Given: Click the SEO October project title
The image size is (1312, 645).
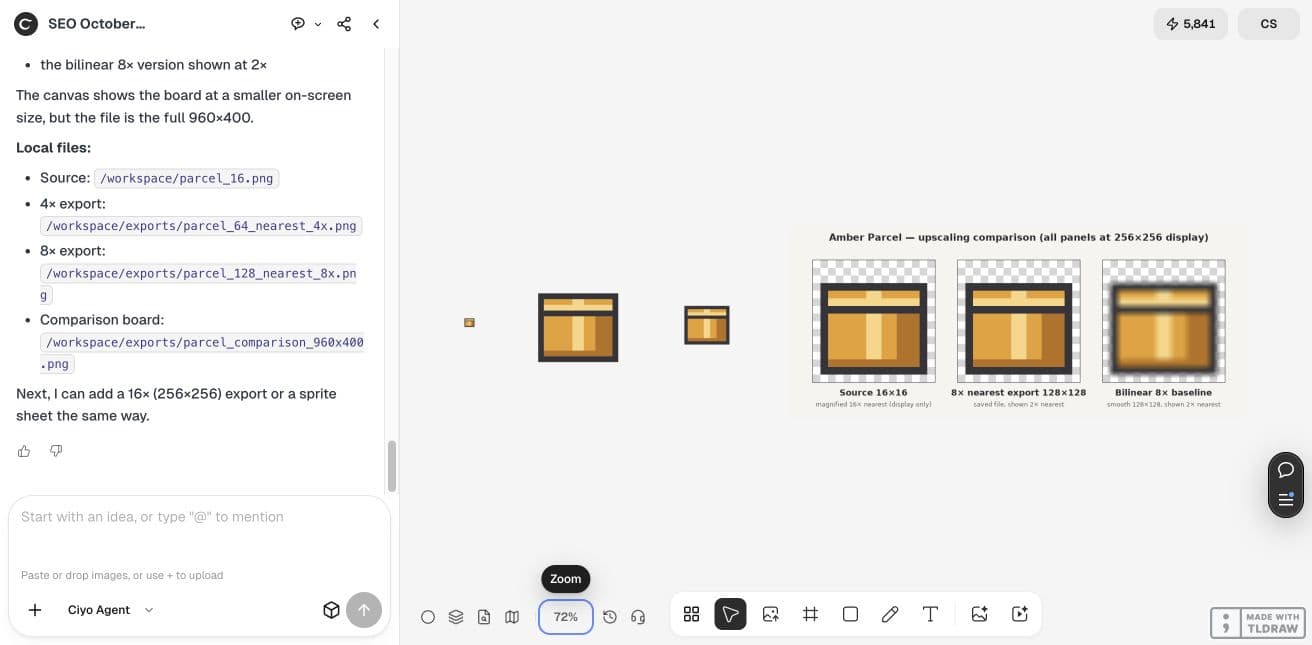Looking at the screenshot, I should point(96,24).
